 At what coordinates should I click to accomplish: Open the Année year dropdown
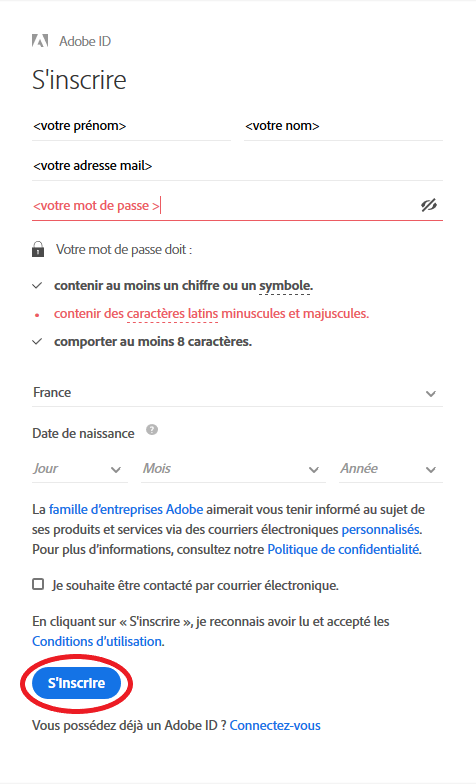[391, 468]
